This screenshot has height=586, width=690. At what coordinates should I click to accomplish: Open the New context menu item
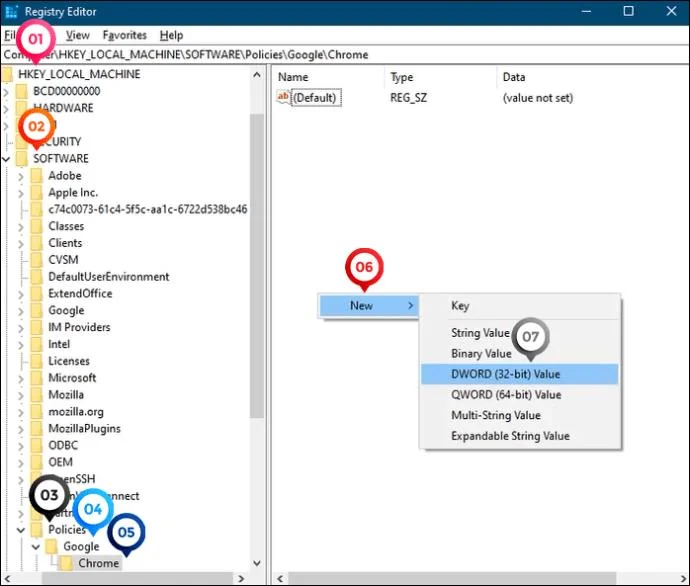point(368,306)
